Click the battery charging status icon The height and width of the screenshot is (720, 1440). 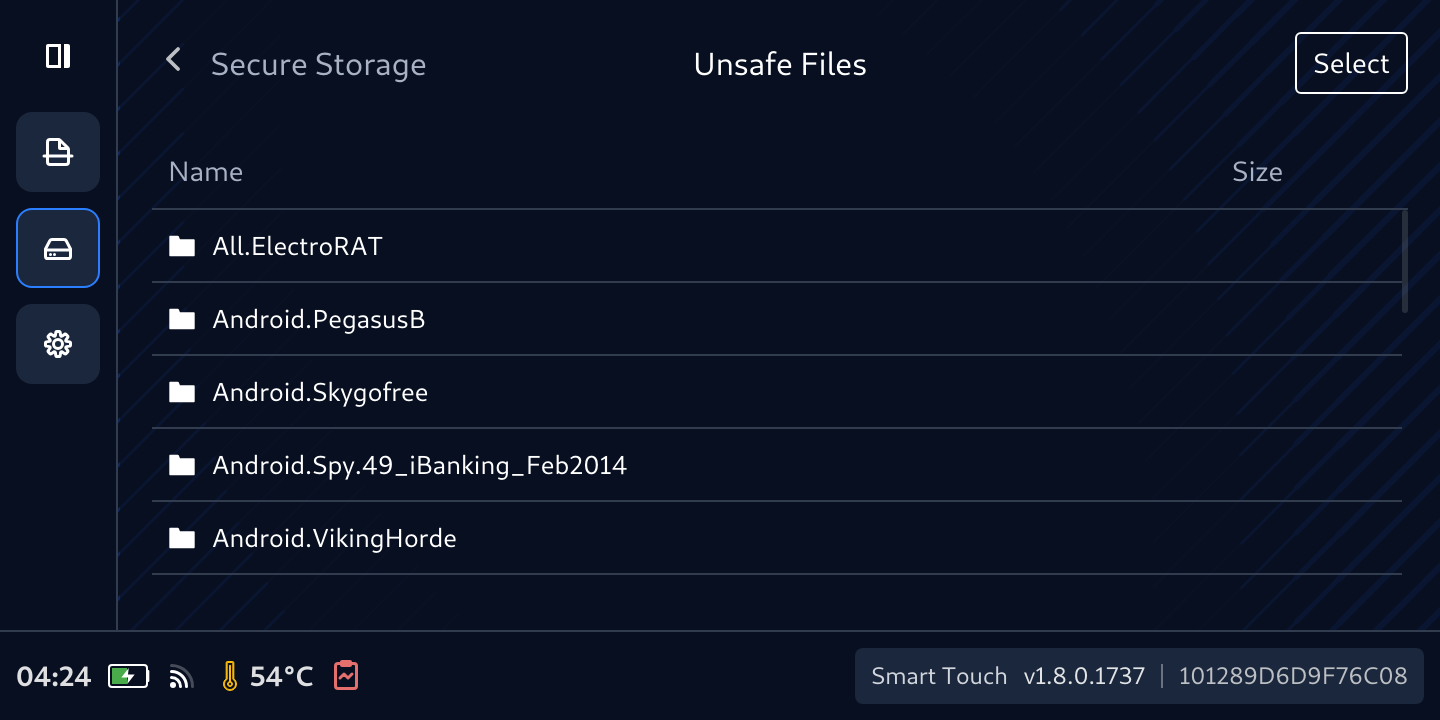pyautogui.click(x=128, y=677)
